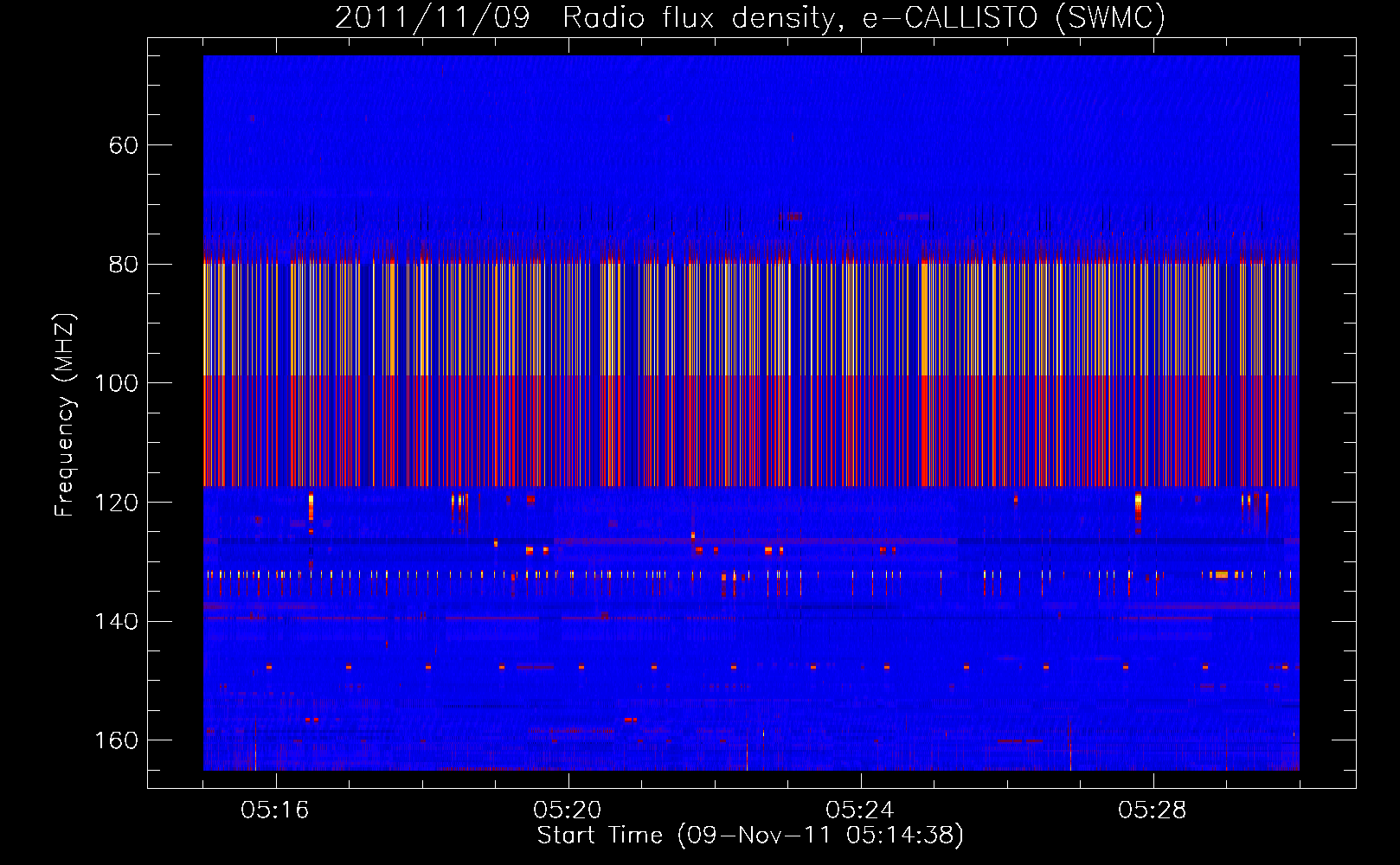
Task: Click the '120' frequency tick label
Action: (116, 503)
